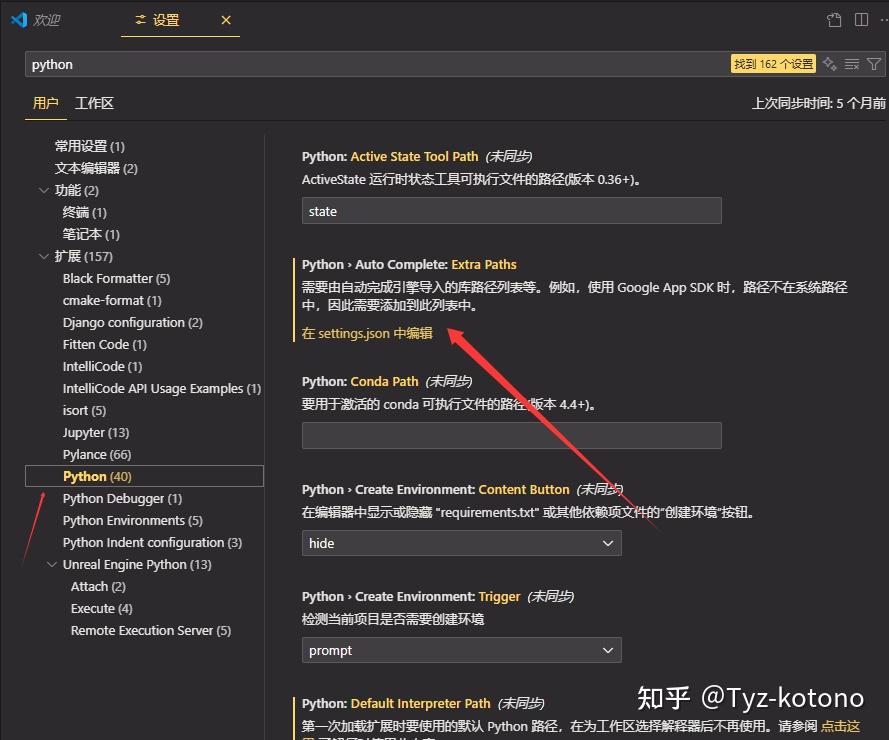This screenshot has width=889, height=740.
Task: Close the 设置 tab
Action: 225,19
